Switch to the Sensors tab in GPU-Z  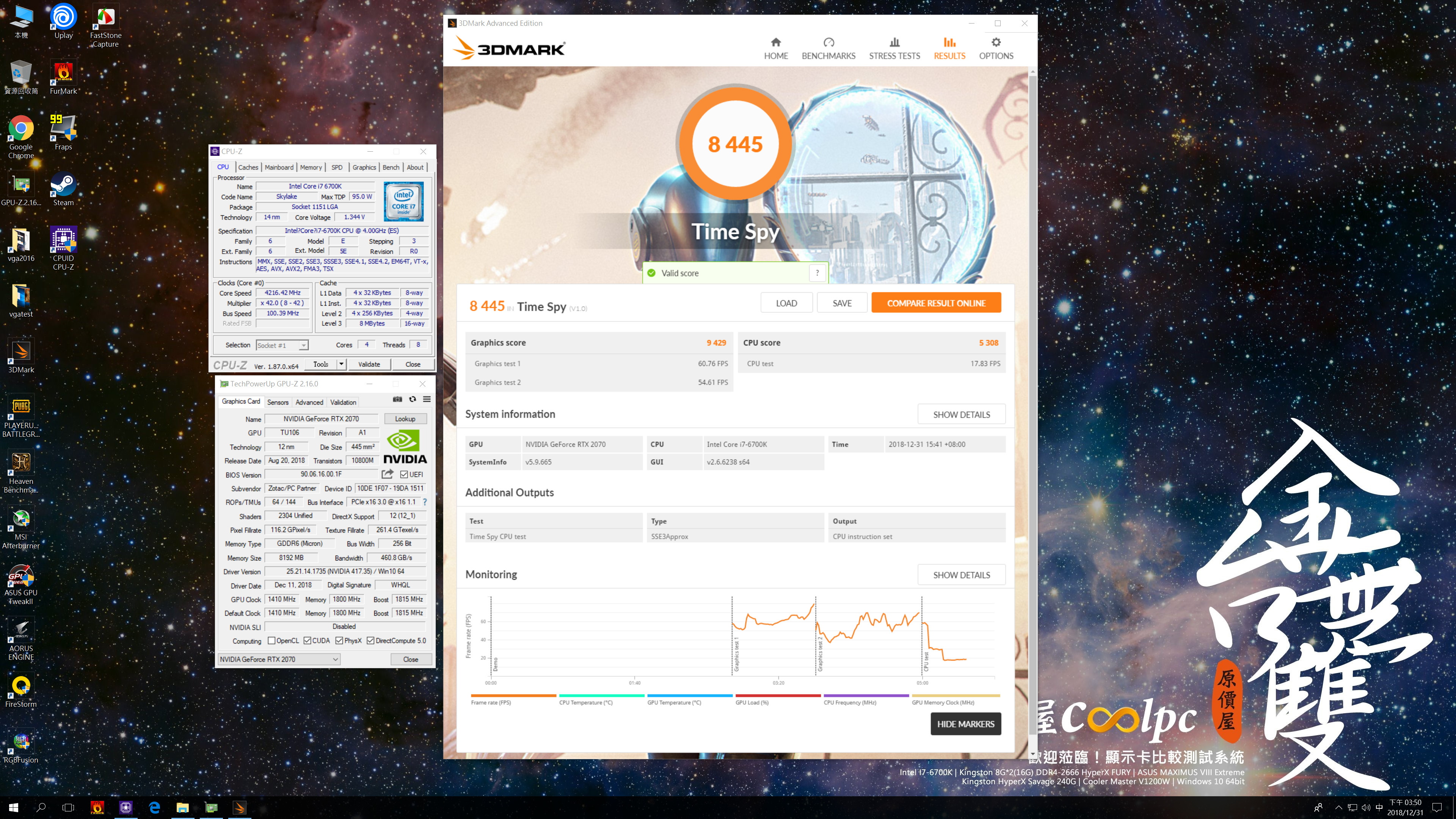click(278, 402)
